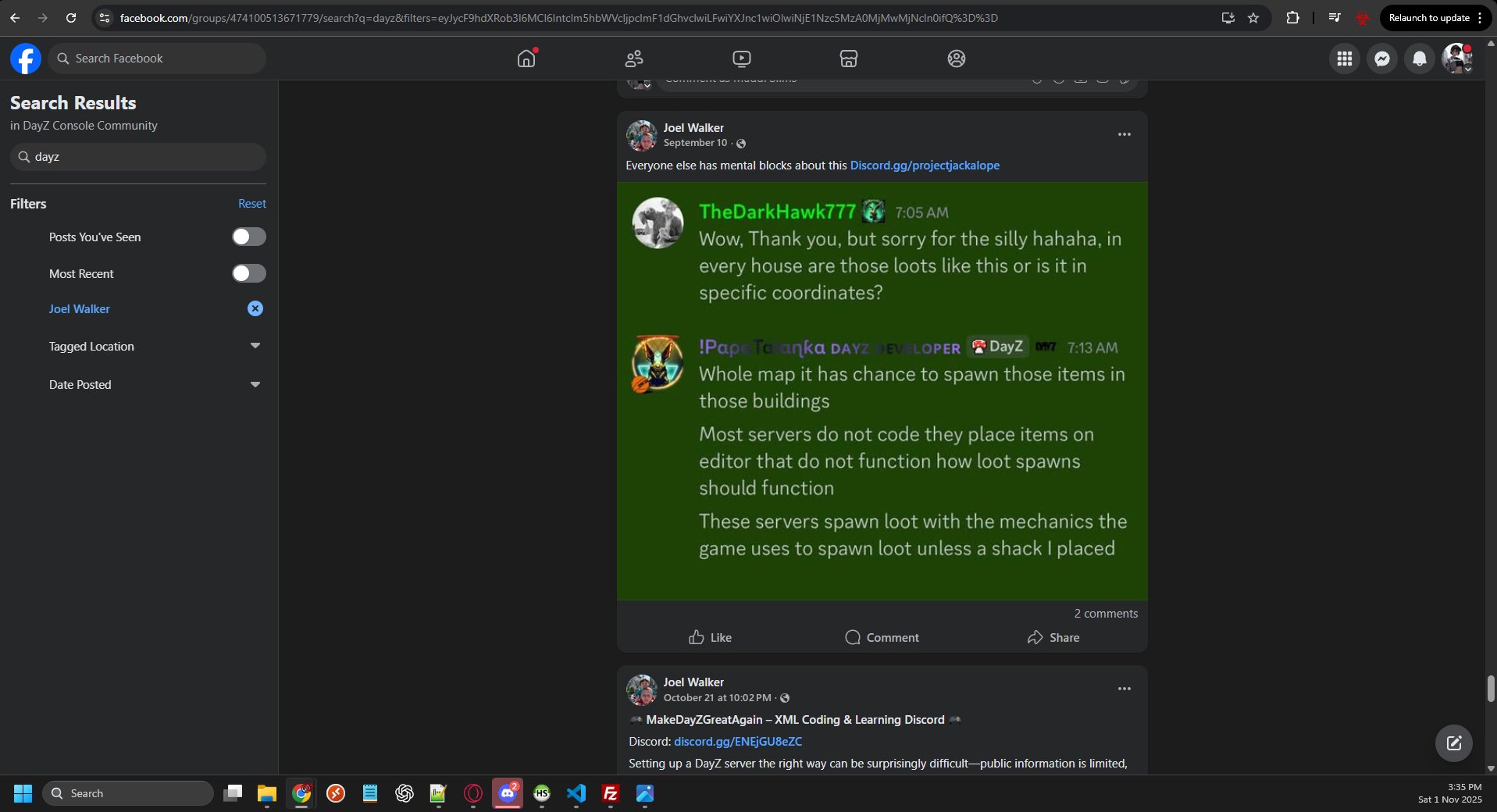The image size is (1497, 812).
Task: Reset the search filters
Action: coord(252,204)
